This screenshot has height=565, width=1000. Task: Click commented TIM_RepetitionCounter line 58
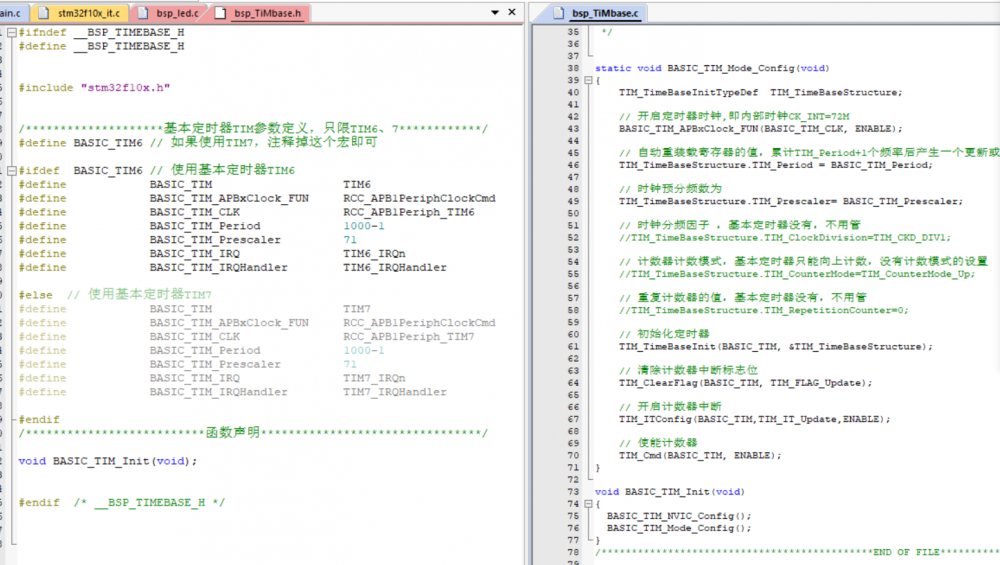[x=763, y=311]
